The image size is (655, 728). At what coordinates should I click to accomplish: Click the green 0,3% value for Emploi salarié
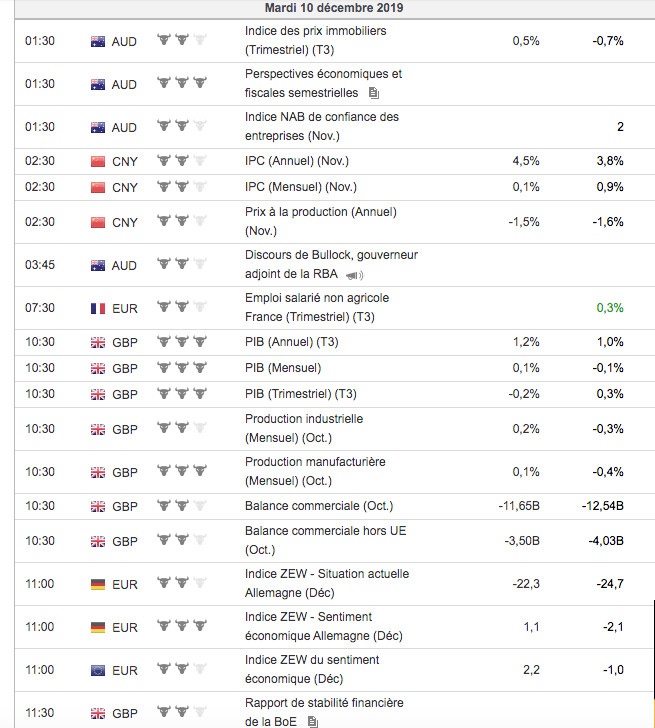click(609, 308)
